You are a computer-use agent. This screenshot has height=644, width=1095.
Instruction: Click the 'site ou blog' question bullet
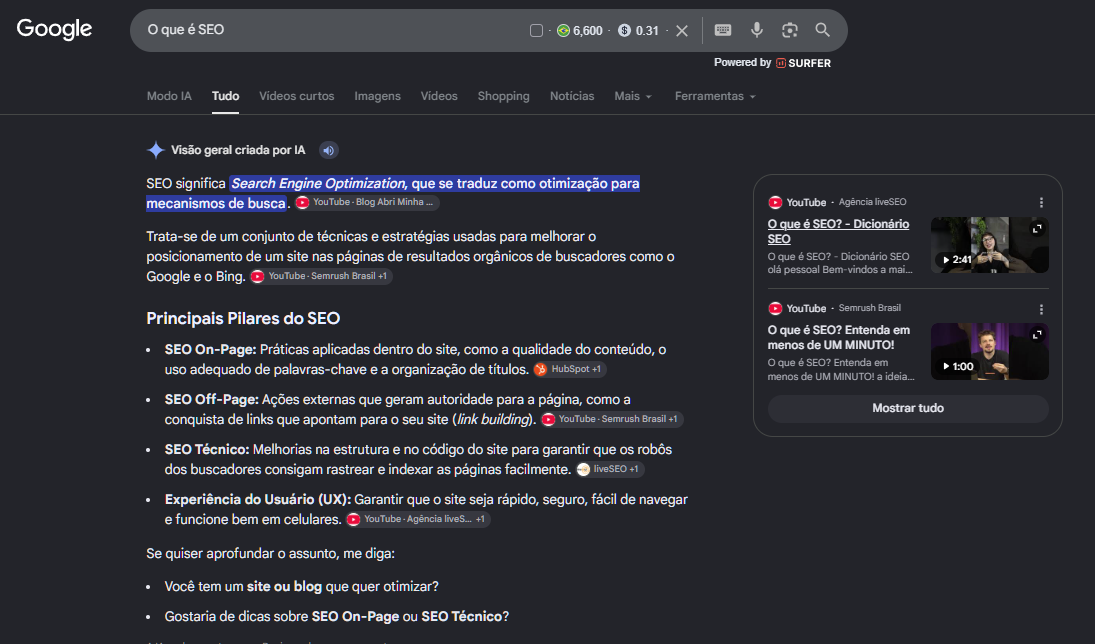tap(302, 587)
